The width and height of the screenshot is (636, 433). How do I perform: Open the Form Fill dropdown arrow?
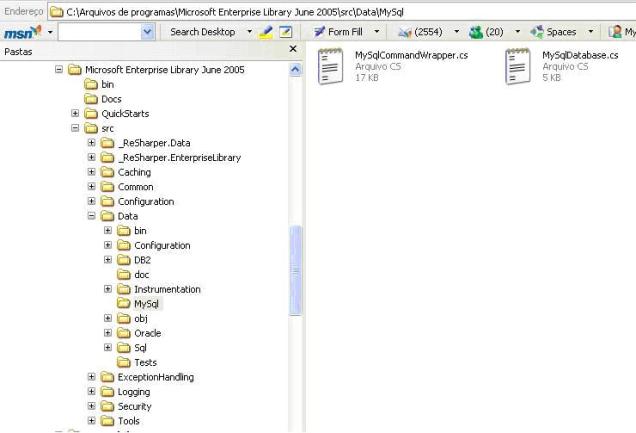click(377, 32)
